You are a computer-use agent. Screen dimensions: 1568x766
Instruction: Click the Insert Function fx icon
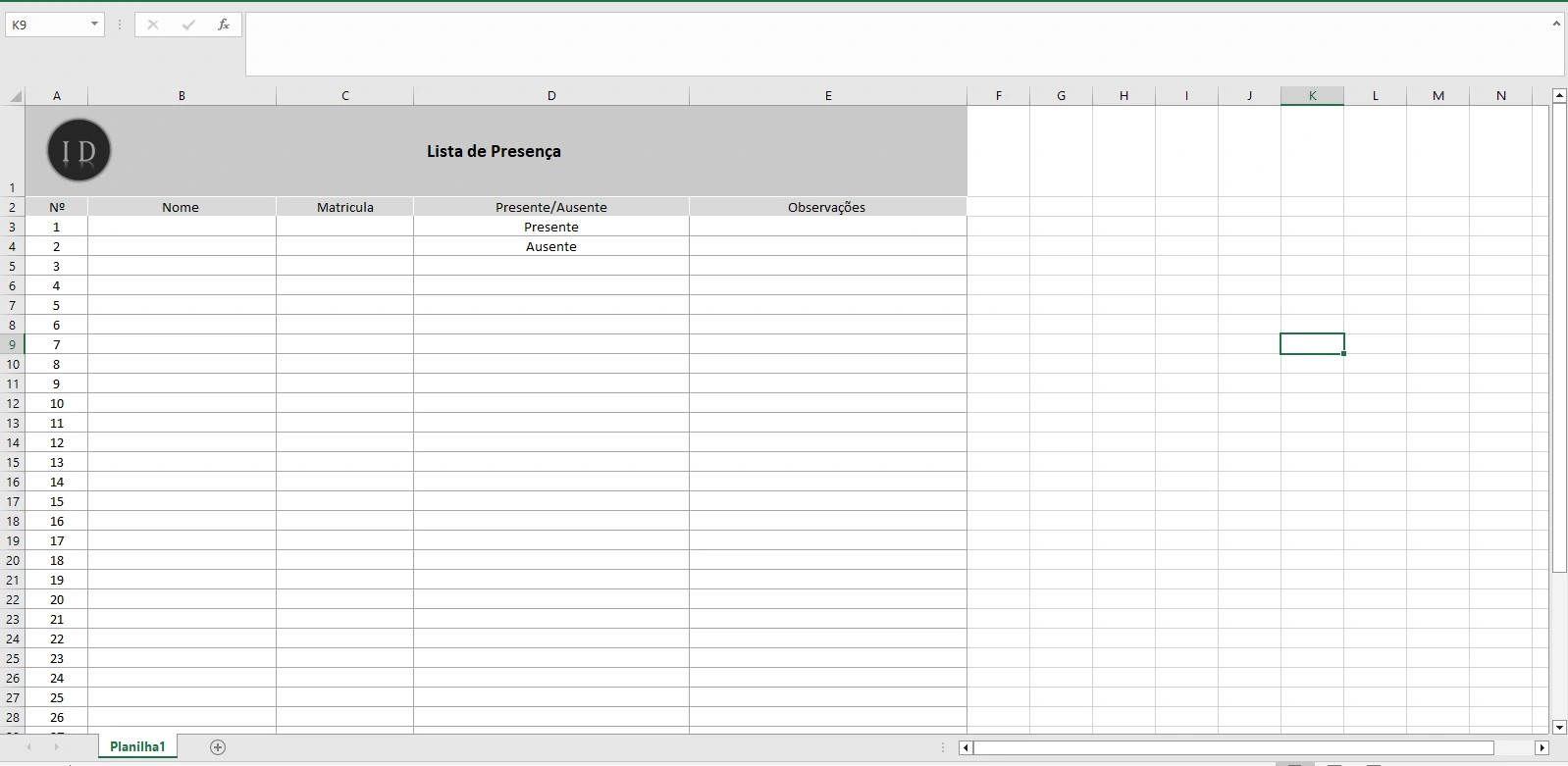tap(224, 25)
